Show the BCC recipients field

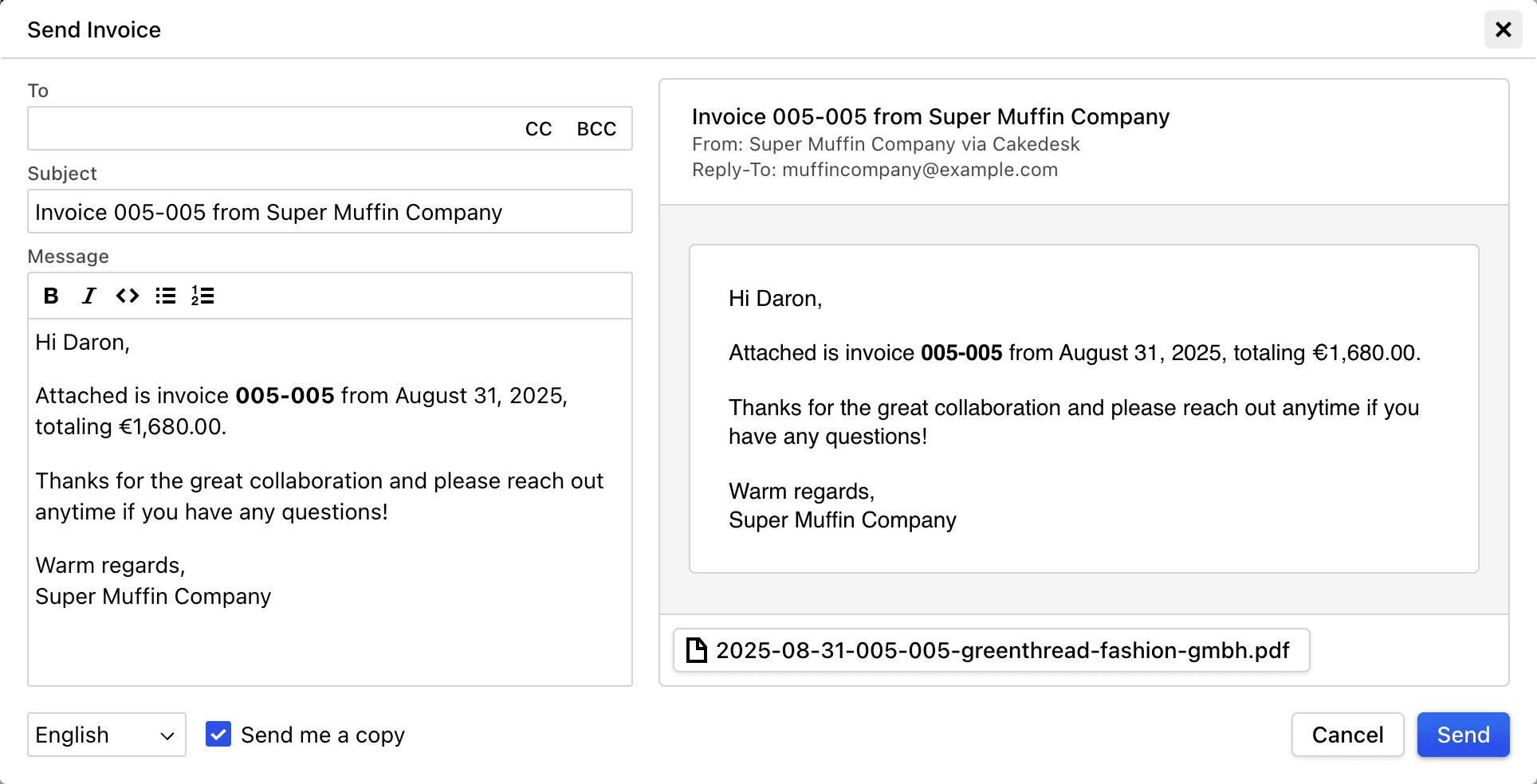[596, 128]
